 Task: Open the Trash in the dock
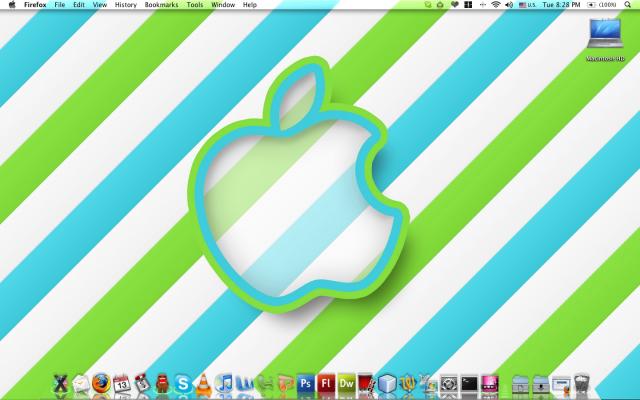point(582,384)
